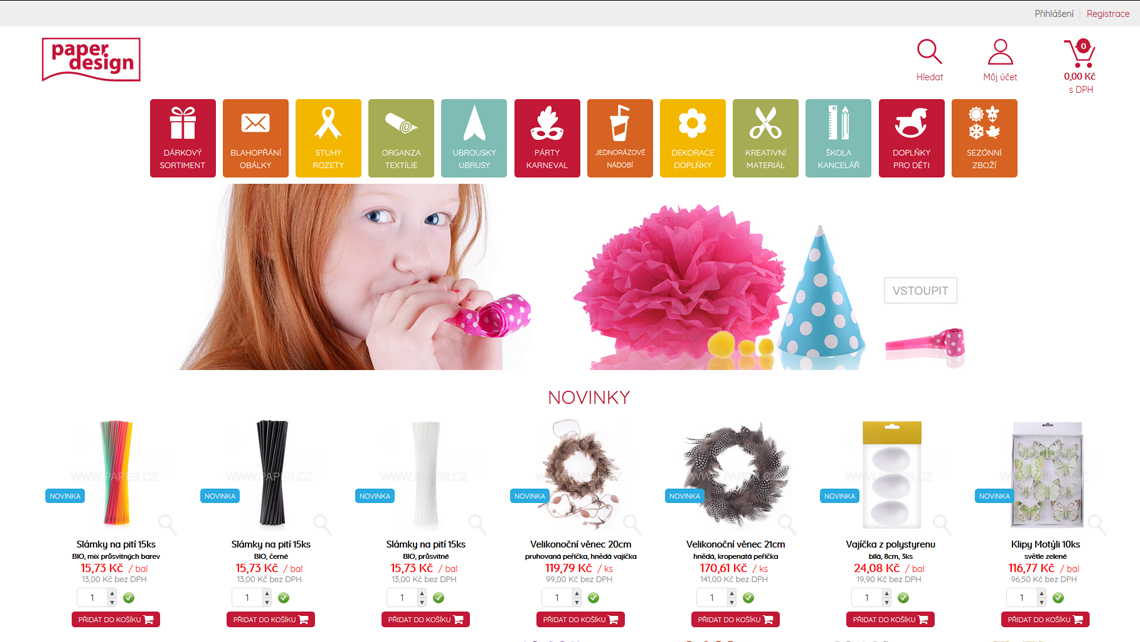Enlarge the black Slámky na pití thumbnail
This screenshot has height=642, width=1140.
tap(321, 523)
